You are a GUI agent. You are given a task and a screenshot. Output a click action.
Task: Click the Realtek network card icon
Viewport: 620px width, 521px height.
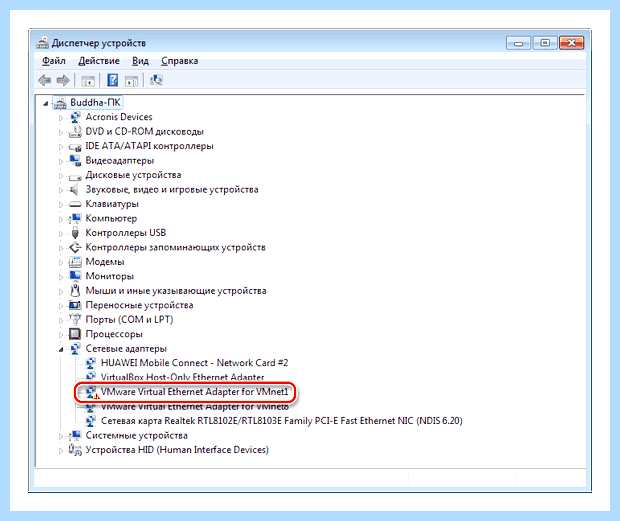point(91,421)
